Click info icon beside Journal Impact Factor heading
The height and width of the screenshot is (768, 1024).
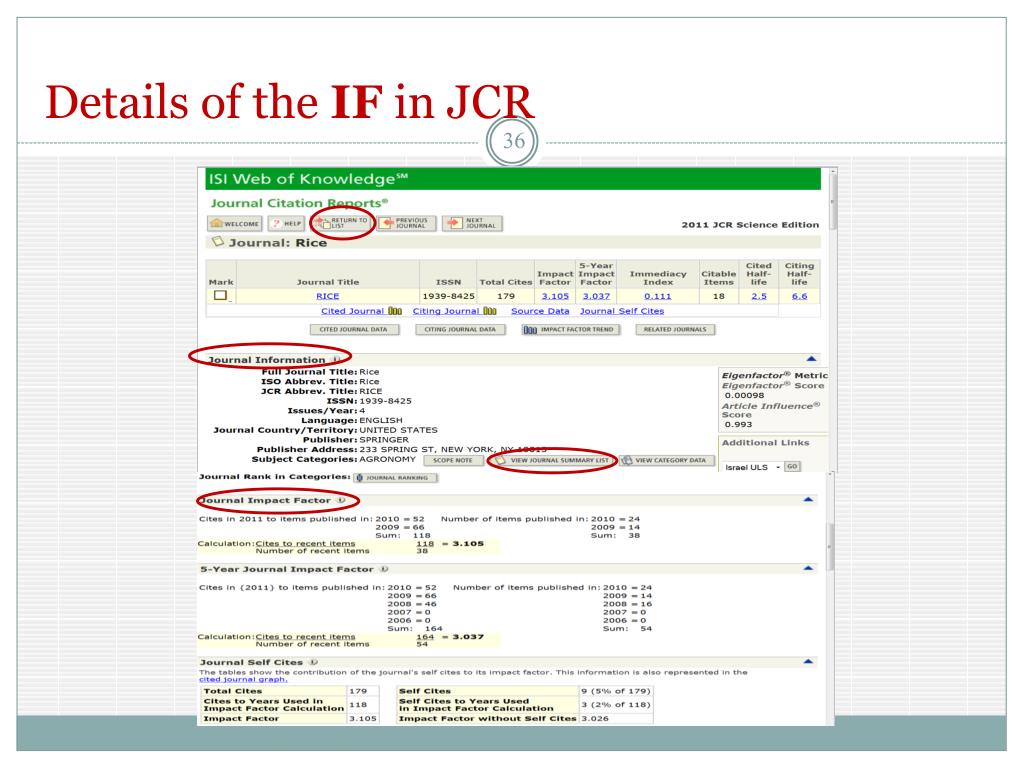[x=341, y=500]
